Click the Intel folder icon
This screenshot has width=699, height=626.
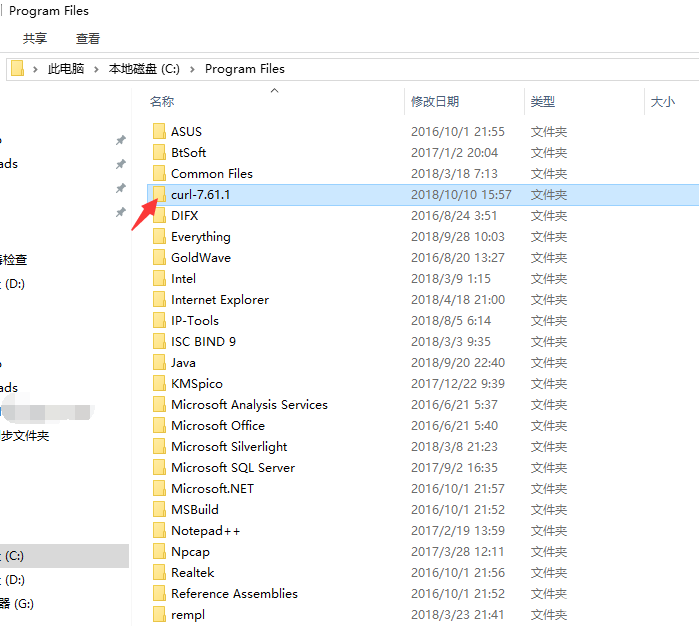click(159, 278)
